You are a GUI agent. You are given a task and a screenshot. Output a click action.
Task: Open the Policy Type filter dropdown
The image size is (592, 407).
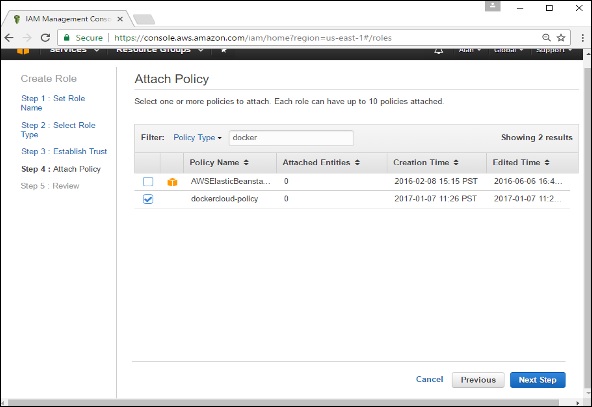(x=197, y=137)
